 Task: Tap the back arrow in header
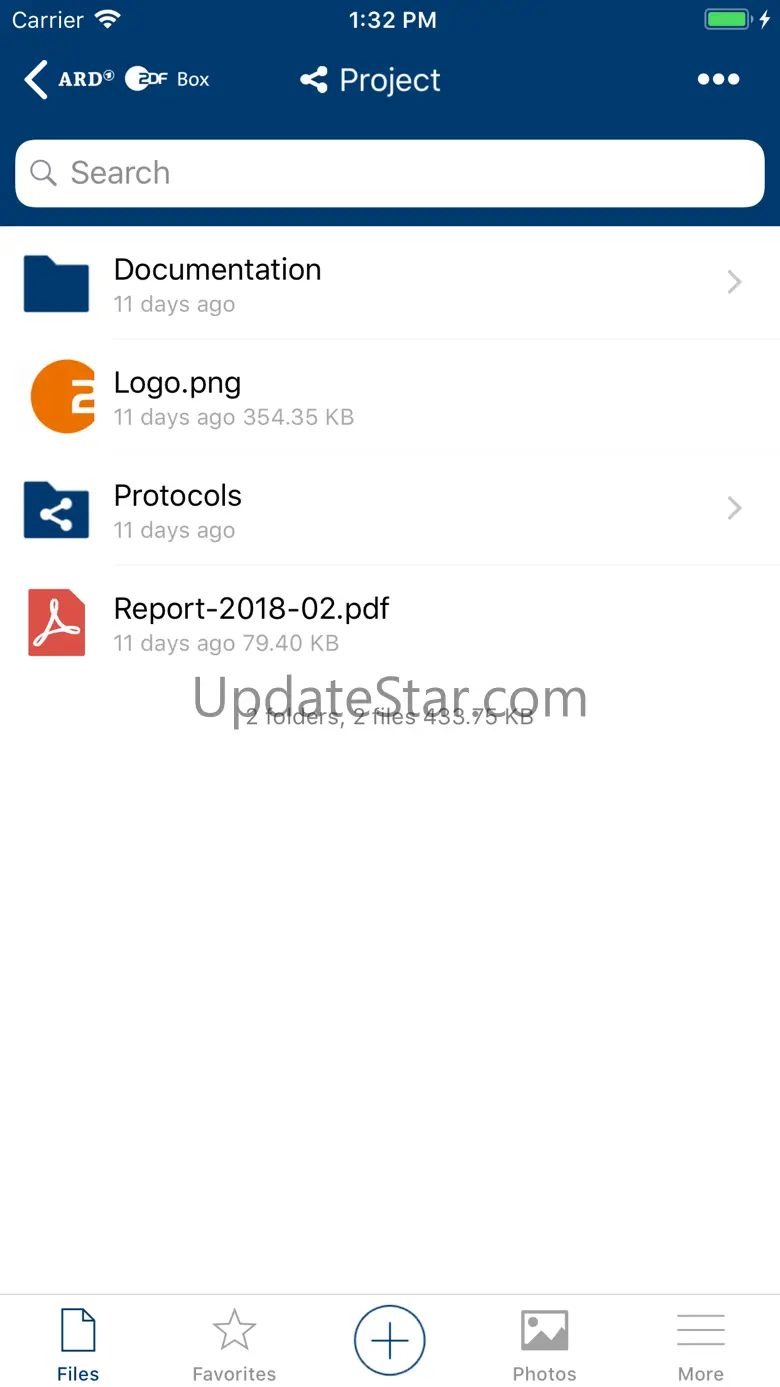tap(36, 80)
